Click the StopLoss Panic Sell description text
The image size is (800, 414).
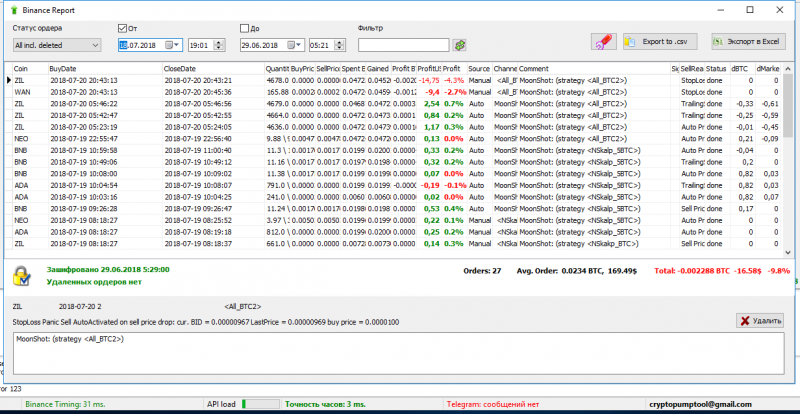pyautogui.click(x=206, y=322)
